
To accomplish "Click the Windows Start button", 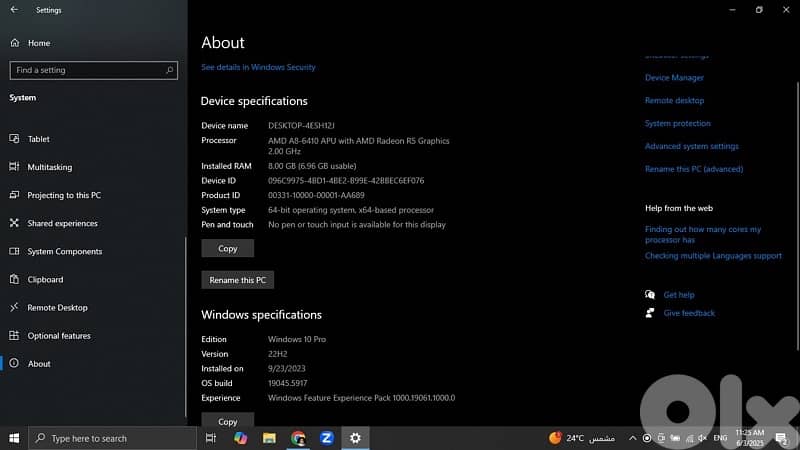I will (x=14, y=438).
